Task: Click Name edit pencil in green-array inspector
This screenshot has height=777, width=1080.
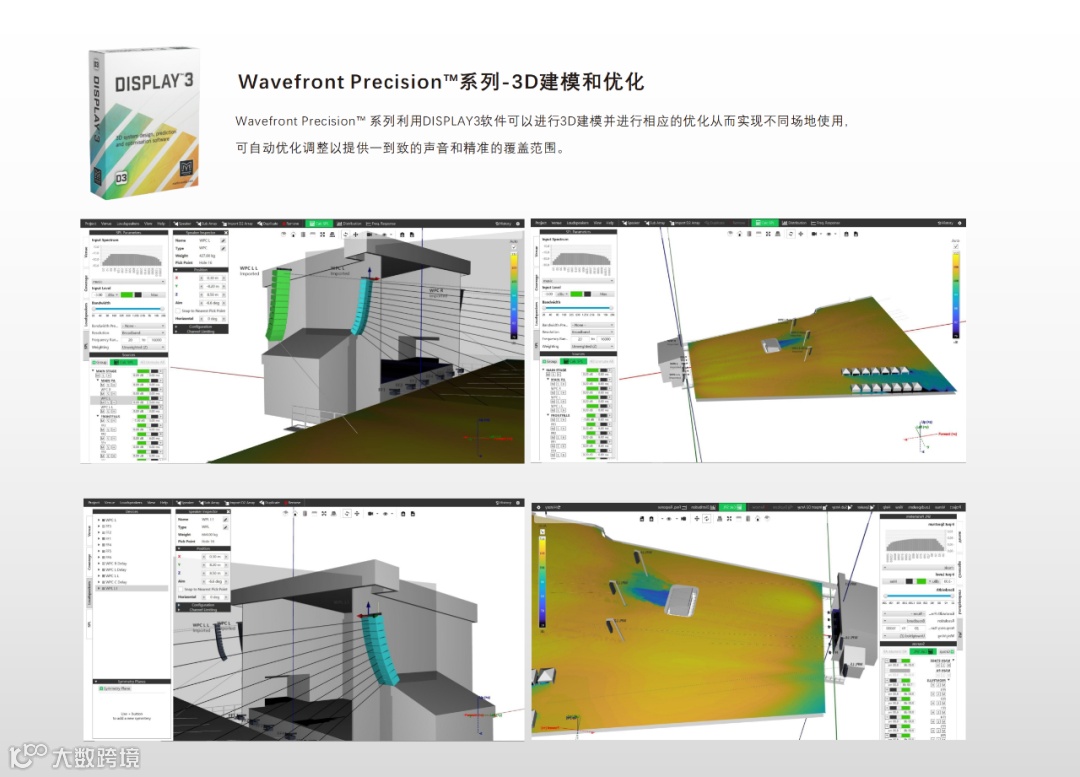Action: [x=223, y=240]
